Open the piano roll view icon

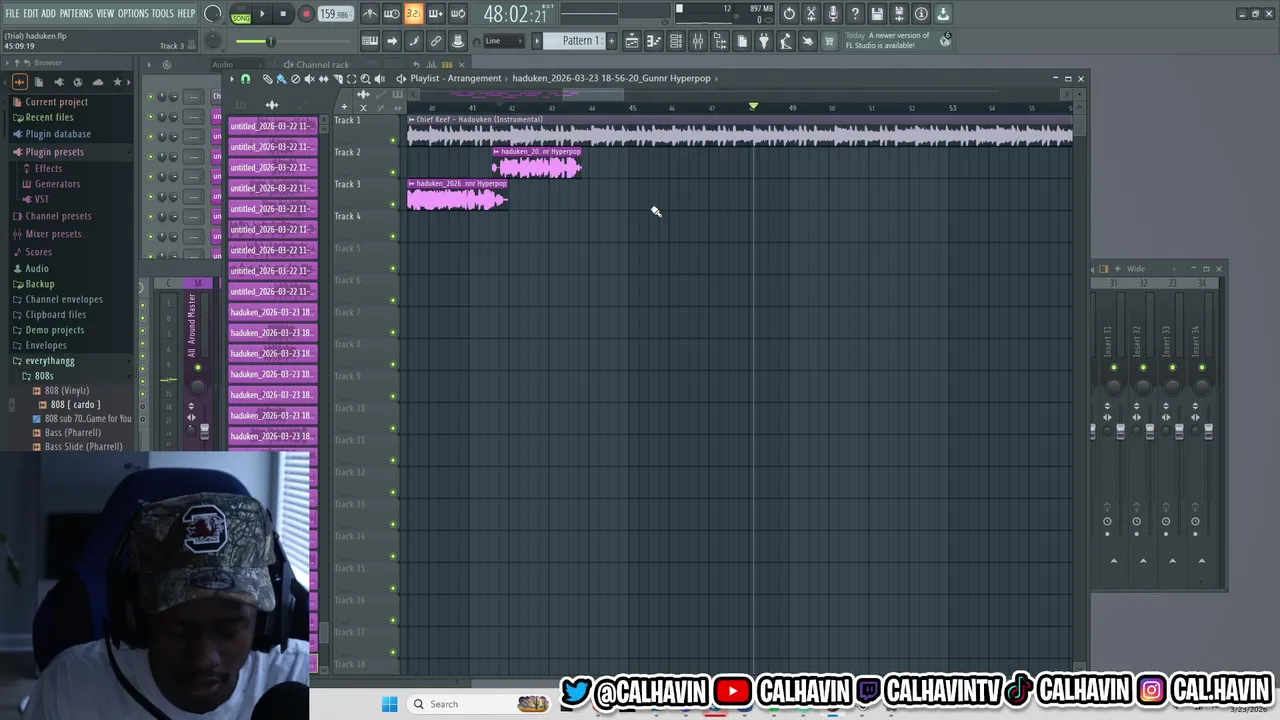654,41
